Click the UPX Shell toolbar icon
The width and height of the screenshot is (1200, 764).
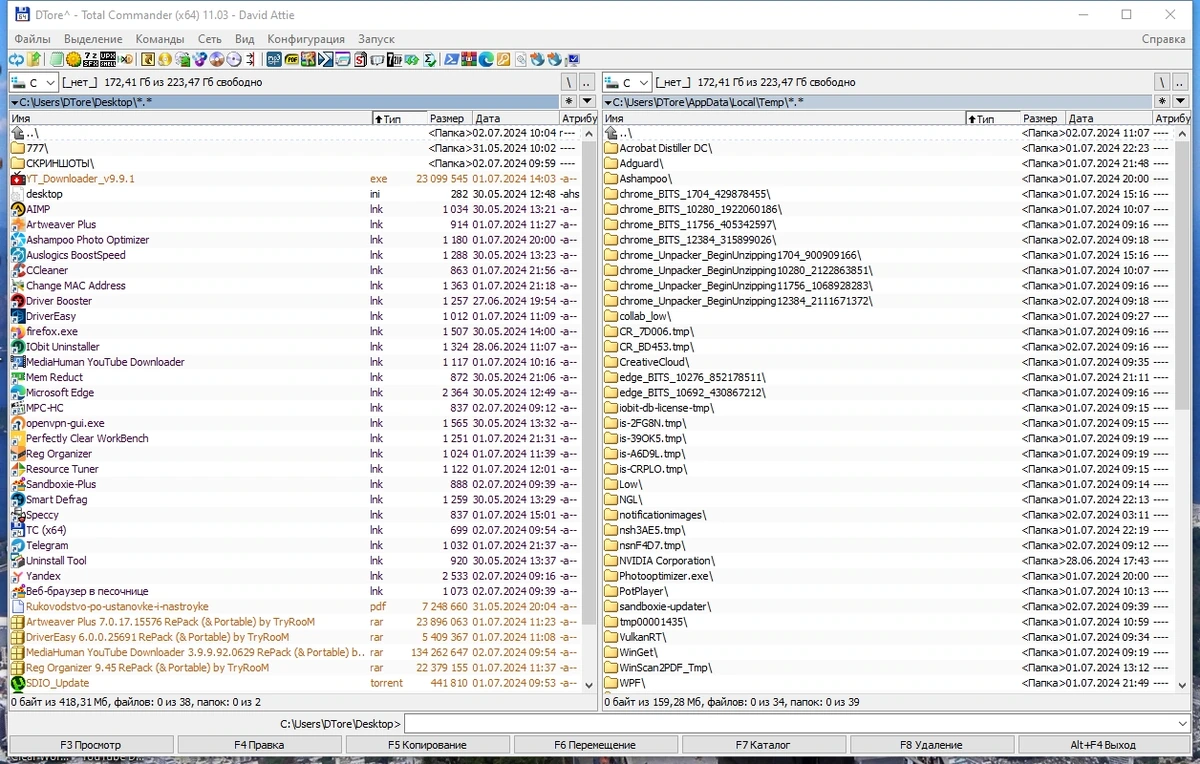pos(108,59)
